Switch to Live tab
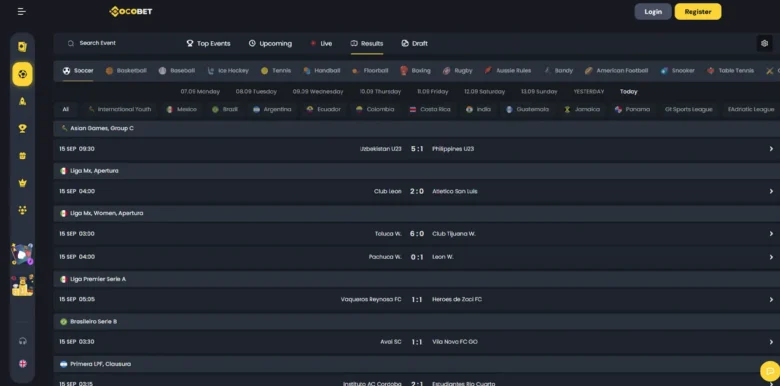 point(321,43)
